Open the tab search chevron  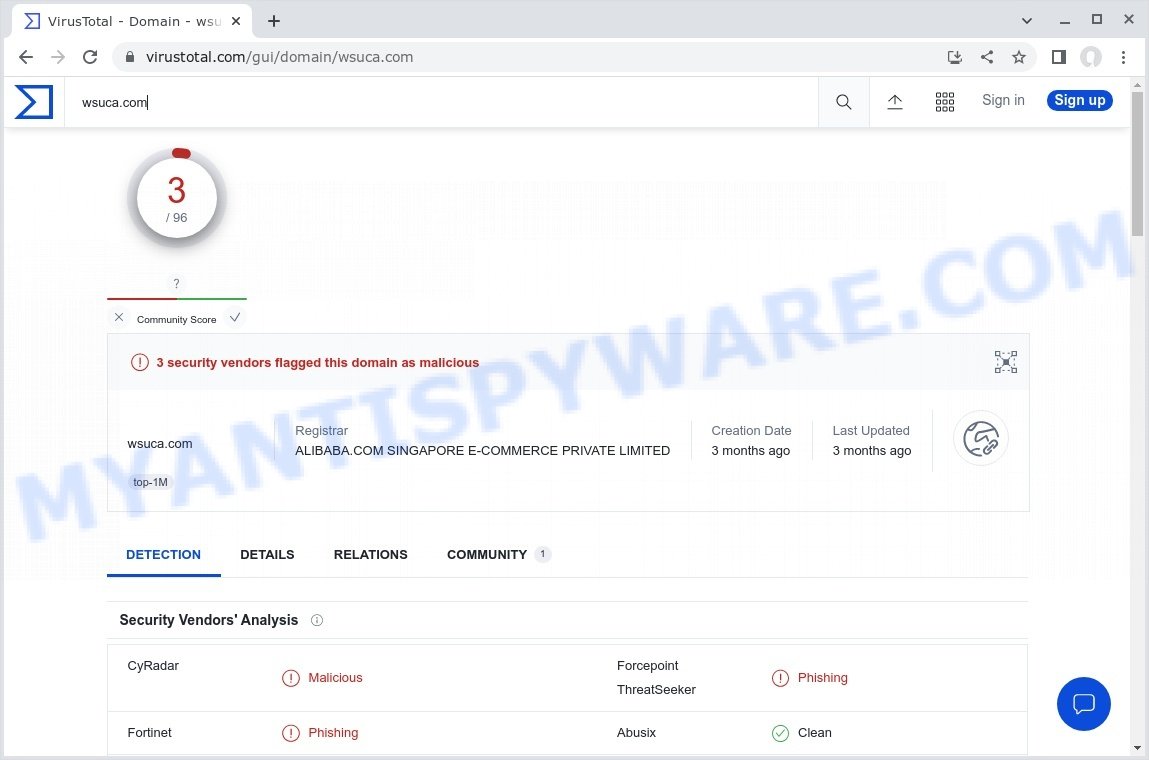(1027, 21)
